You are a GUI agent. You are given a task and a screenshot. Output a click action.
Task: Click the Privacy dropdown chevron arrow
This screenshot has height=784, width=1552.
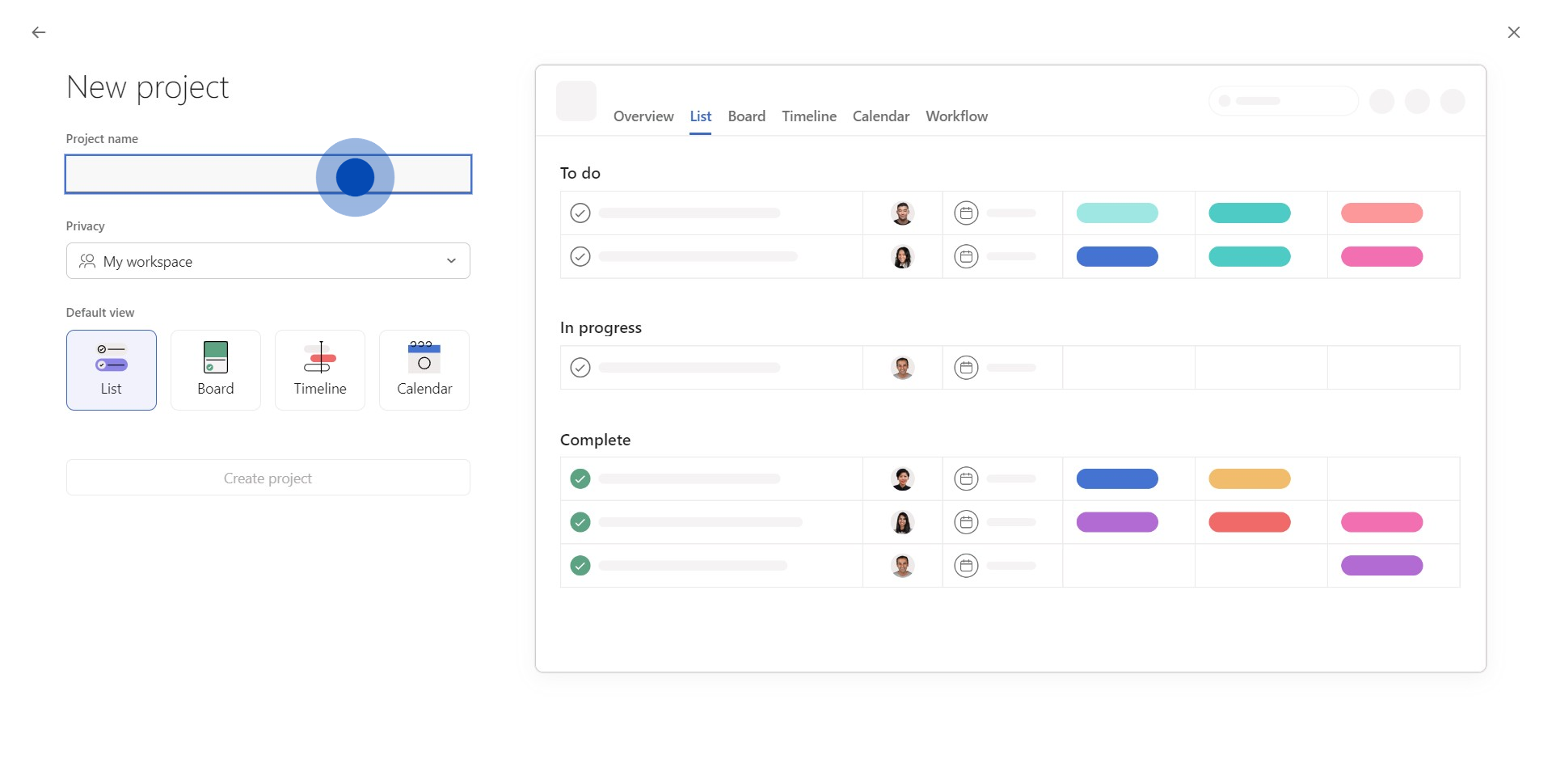coord(451,261)
